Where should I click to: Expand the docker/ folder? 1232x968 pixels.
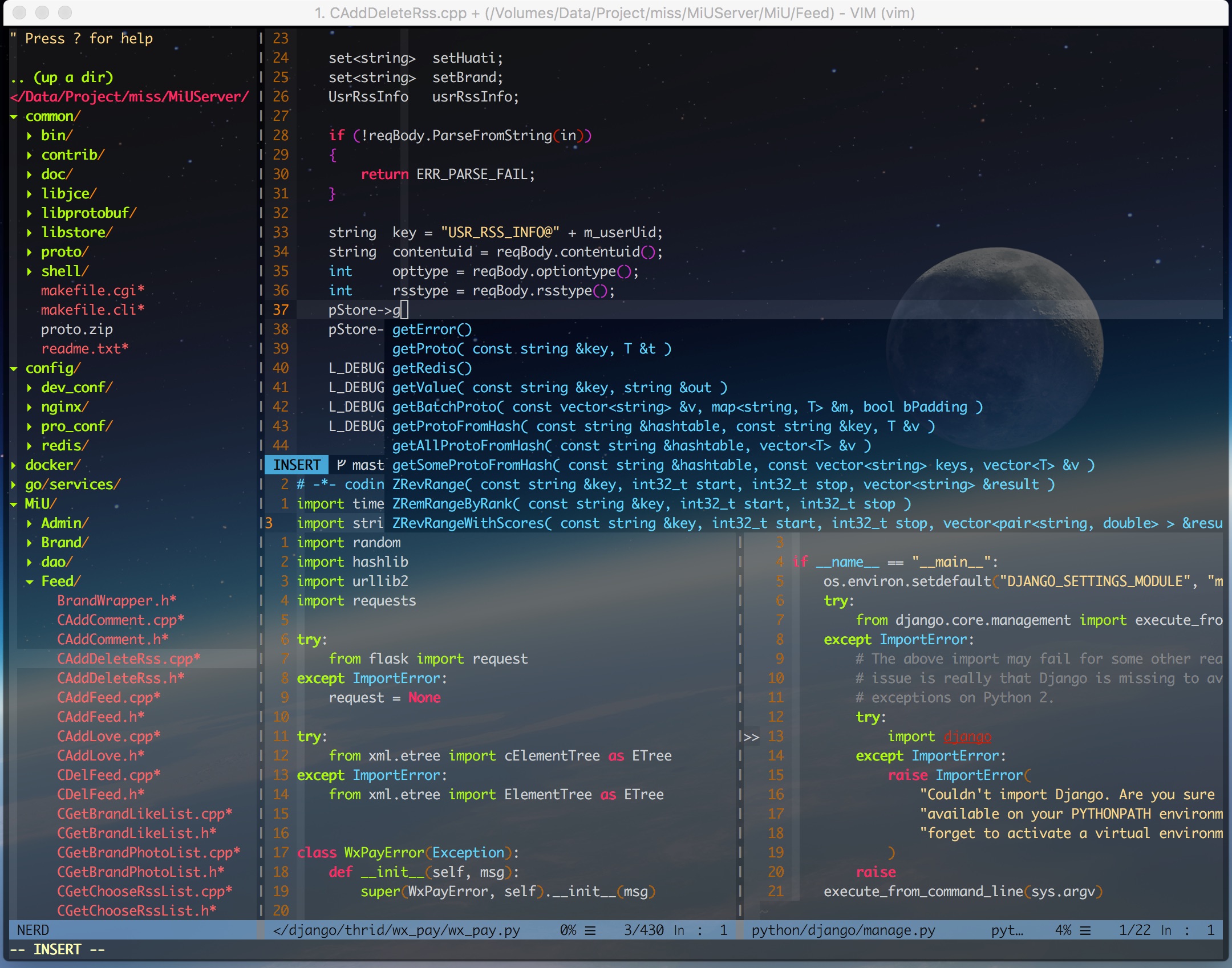14,466
